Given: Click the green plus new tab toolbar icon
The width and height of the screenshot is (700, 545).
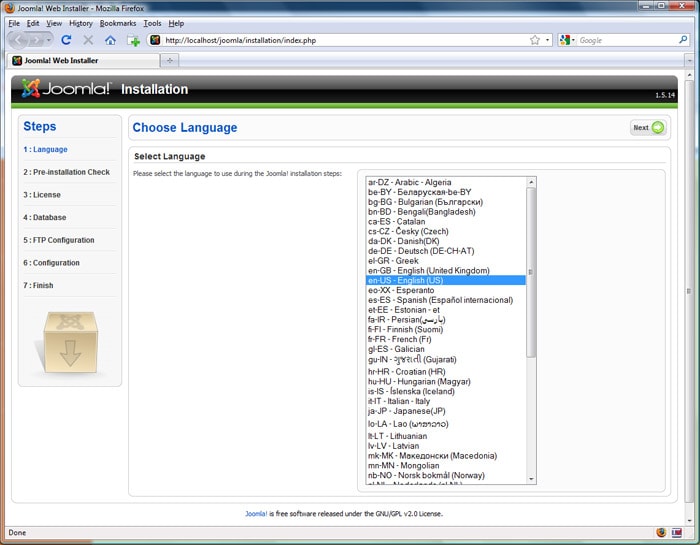Looking at the screenshot, I should tap(134, 41).
